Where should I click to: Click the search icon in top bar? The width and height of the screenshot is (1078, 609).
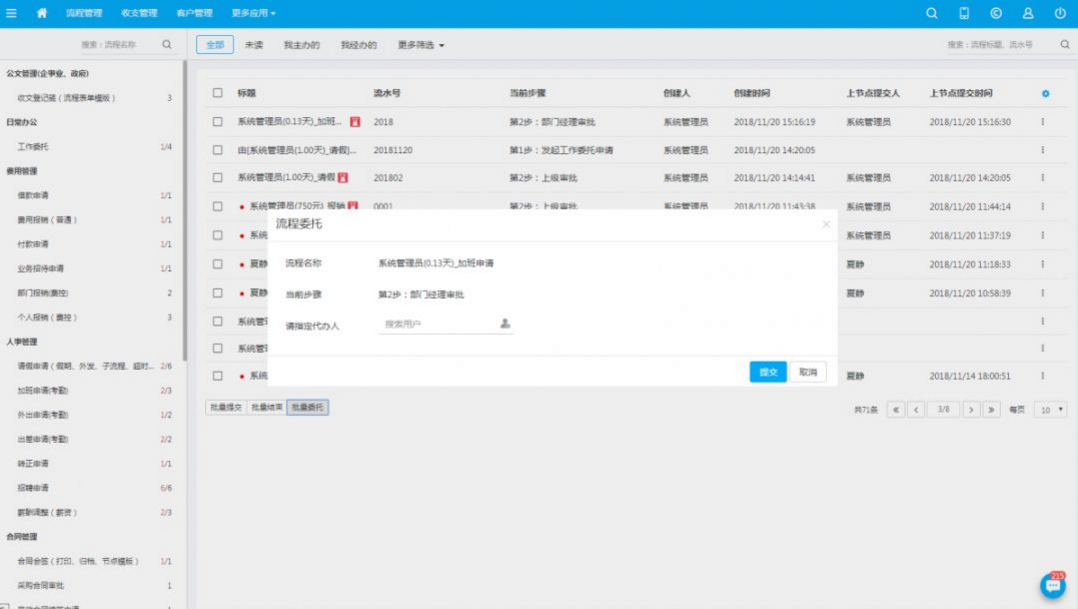pos(932,13)
